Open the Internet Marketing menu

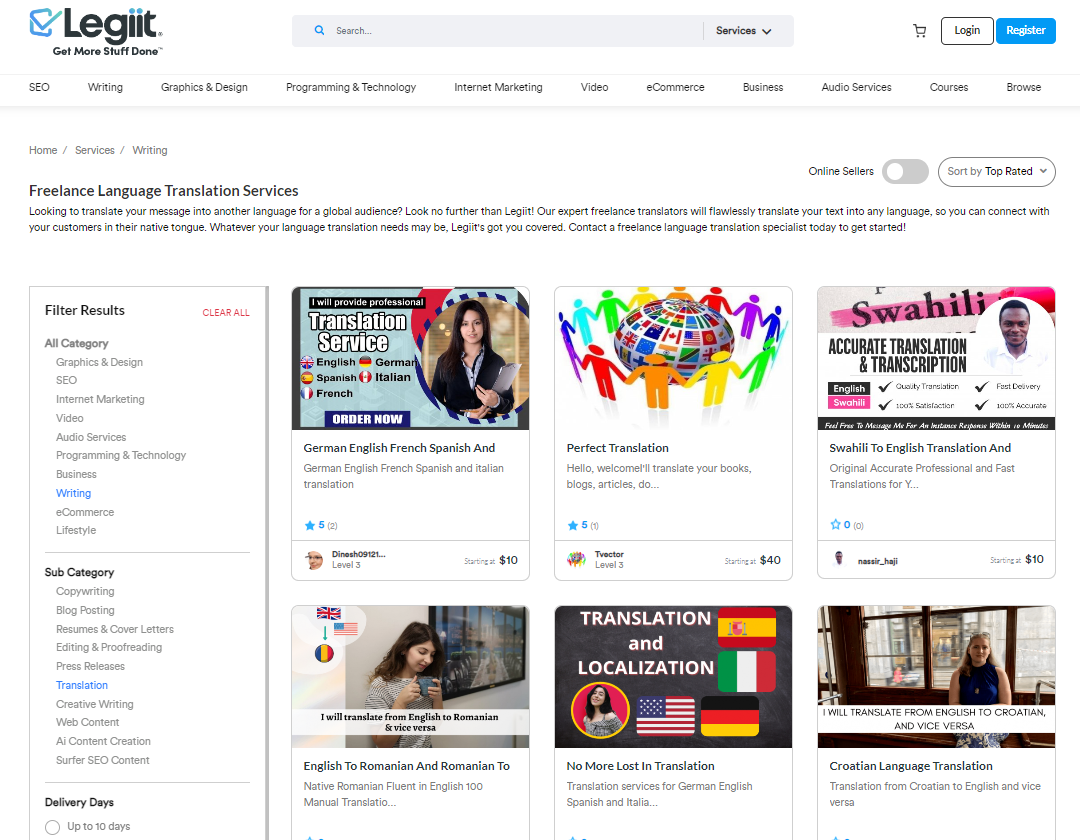click(499, 87)
